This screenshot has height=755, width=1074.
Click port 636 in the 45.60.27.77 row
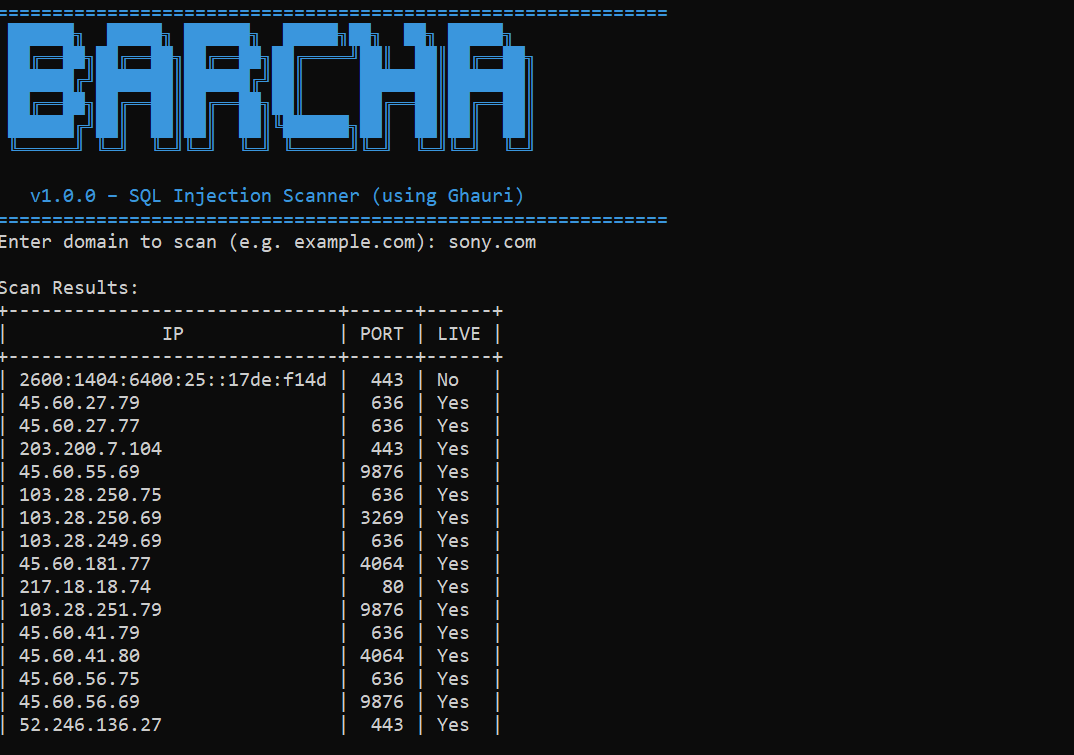388,426
